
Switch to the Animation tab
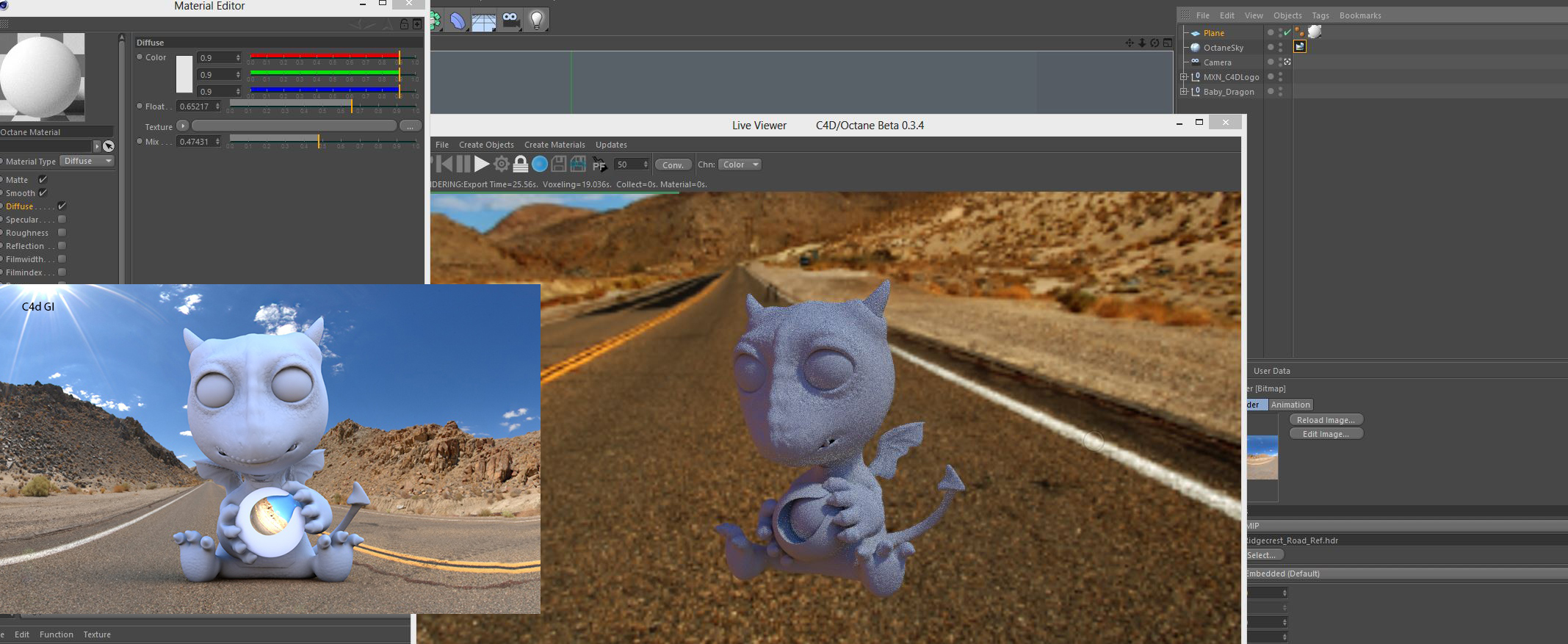1290,405
